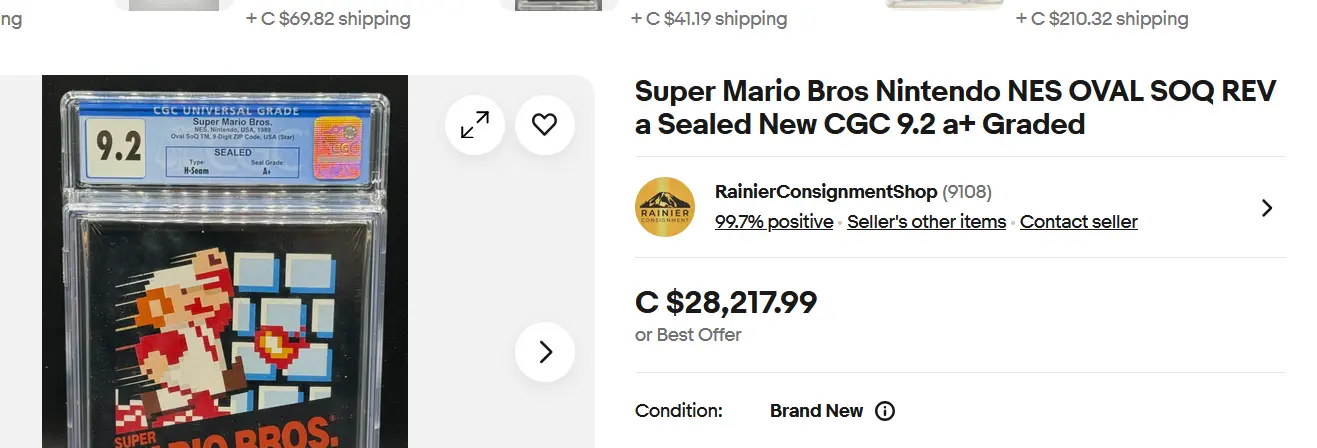
Task: Add this listing to watchlist with heart
Action: (x=544, y=125)
